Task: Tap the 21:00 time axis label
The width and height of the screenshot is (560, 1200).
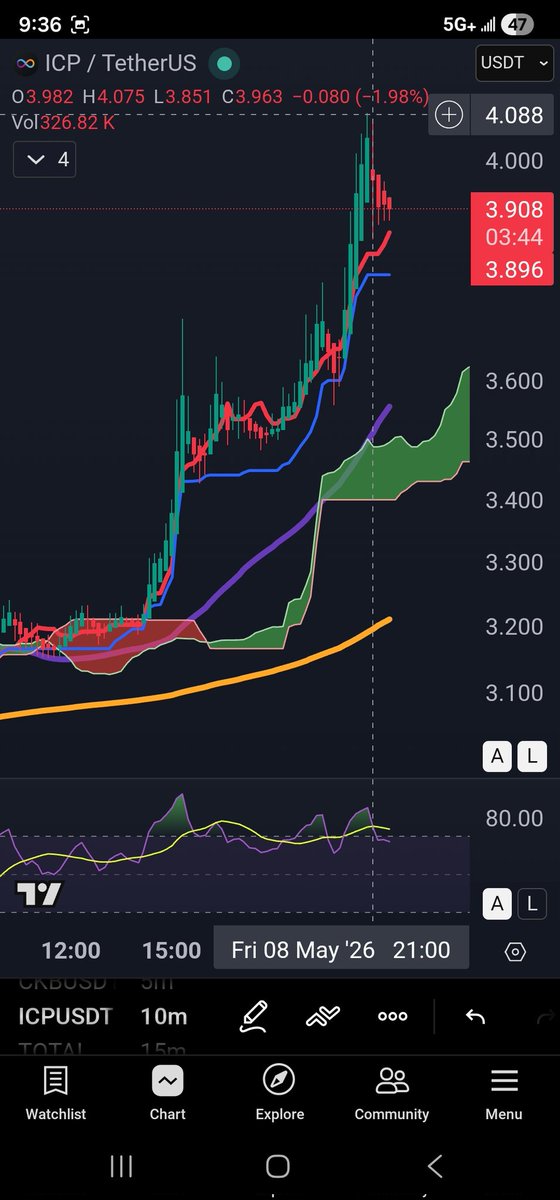Action: tap(421, 950)
